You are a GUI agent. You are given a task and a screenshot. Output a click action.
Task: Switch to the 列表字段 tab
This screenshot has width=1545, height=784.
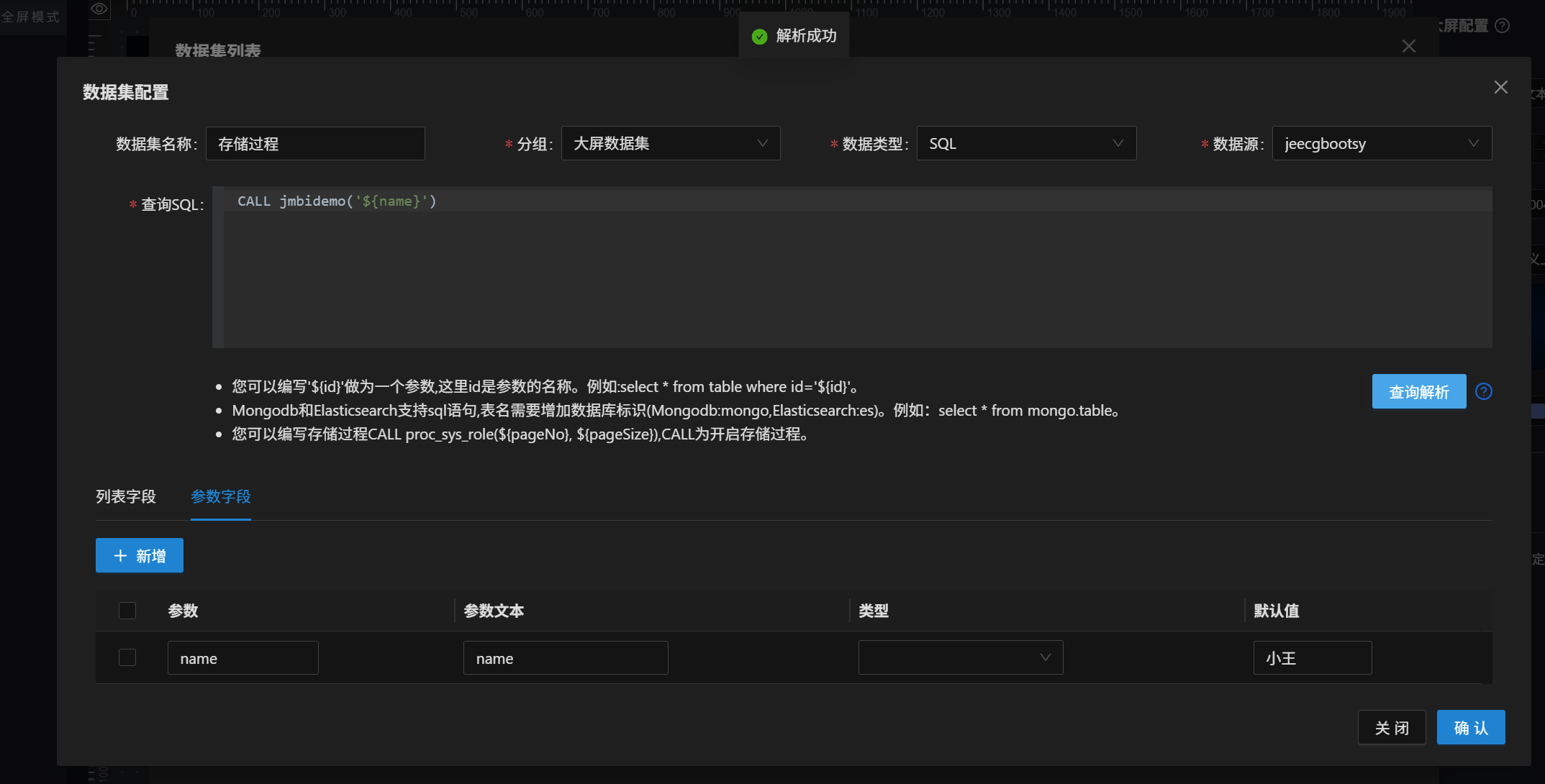click(126, 496)
